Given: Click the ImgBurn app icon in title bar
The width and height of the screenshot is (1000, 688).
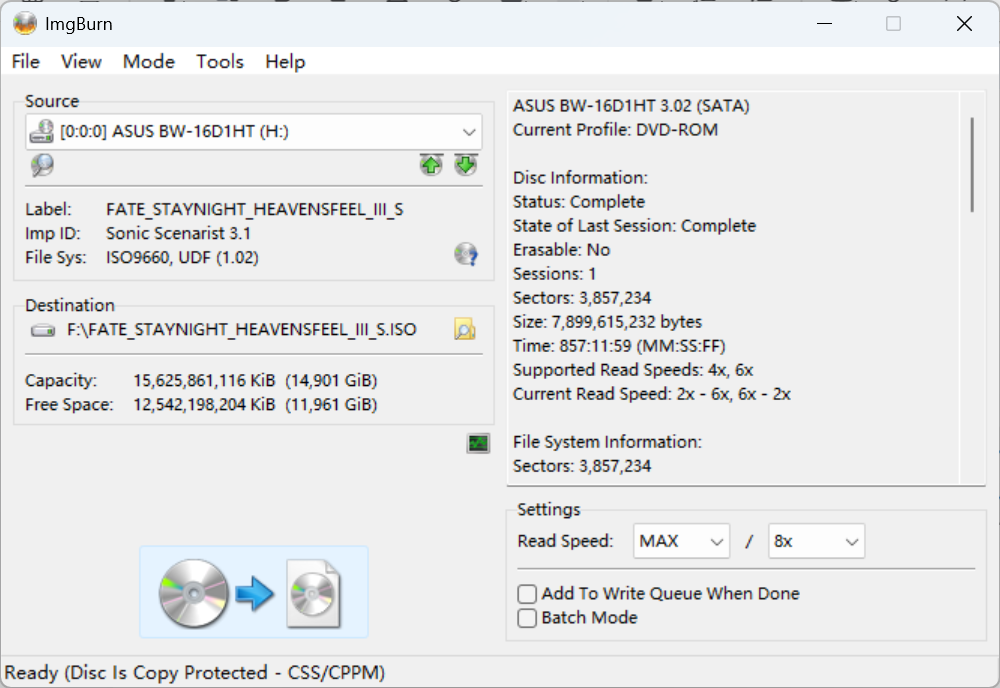Looking at the screenshot, I should click(x=25, y=24).
